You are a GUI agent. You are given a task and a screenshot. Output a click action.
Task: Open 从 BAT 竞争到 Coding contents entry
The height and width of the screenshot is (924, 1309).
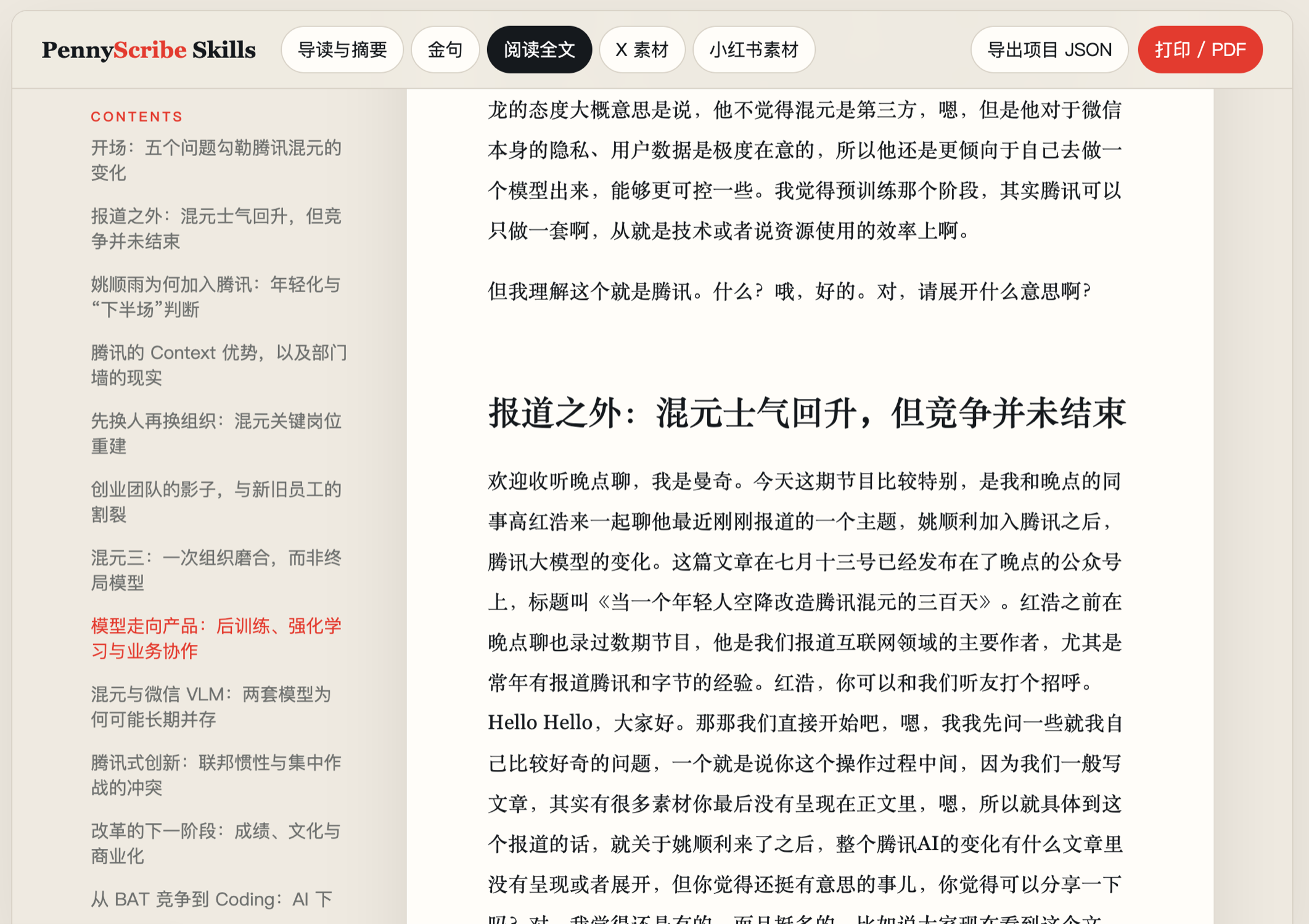(x=211, y=900)
